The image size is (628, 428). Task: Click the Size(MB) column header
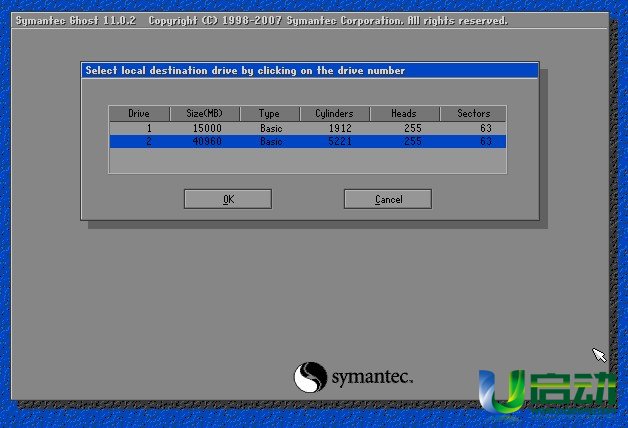coord(204,113)
